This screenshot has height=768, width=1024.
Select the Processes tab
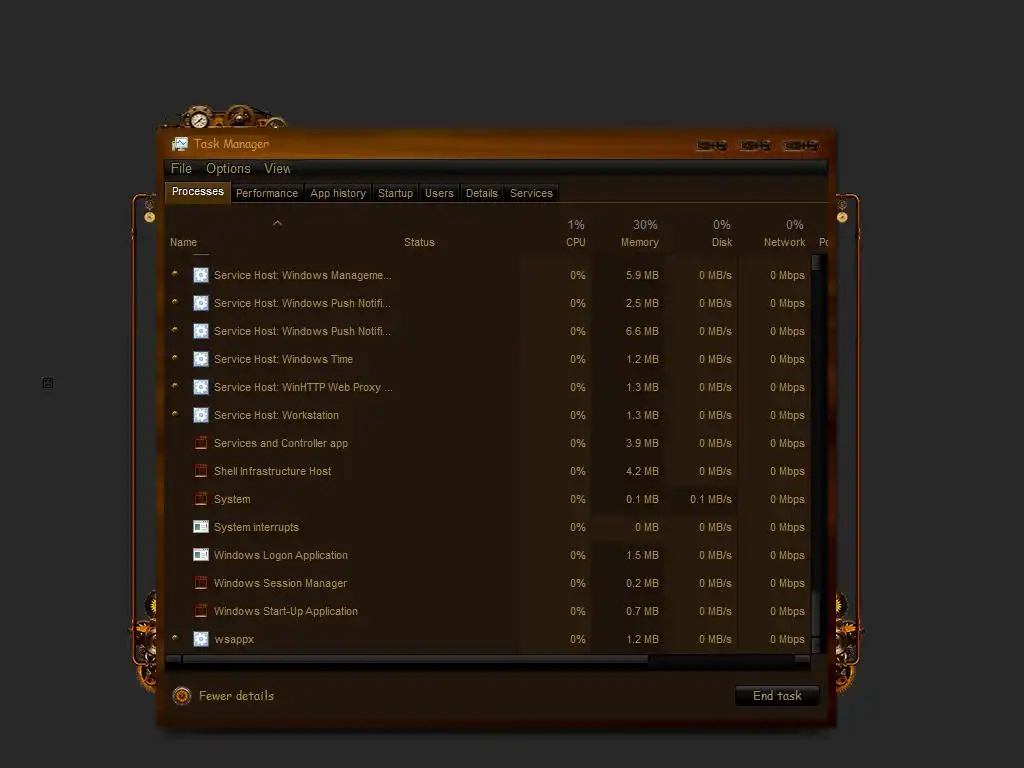197,192
